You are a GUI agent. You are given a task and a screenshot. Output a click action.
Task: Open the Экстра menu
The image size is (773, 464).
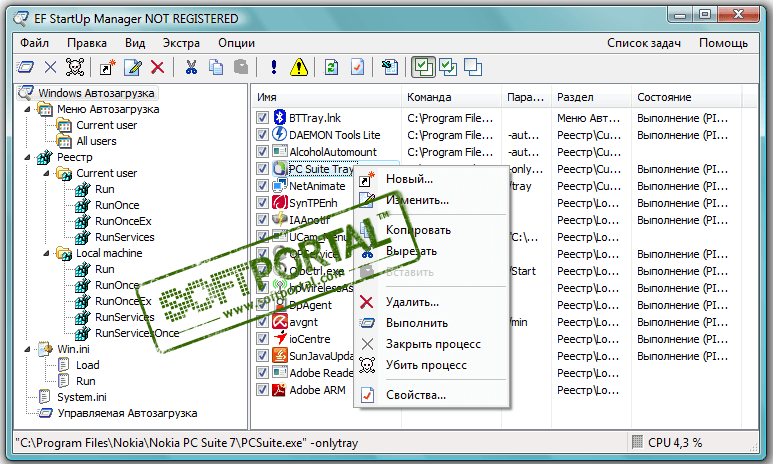click(181, 43)
